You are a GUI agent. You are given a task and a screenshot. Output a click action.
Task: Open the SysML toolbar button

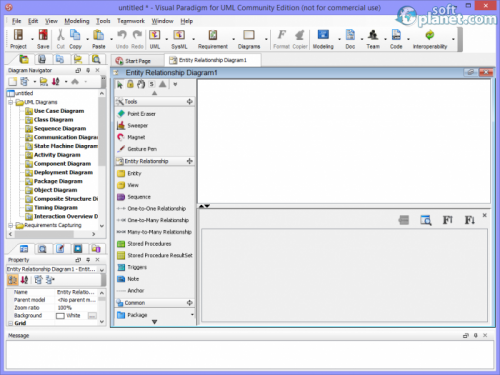click(x=179, y=39)
